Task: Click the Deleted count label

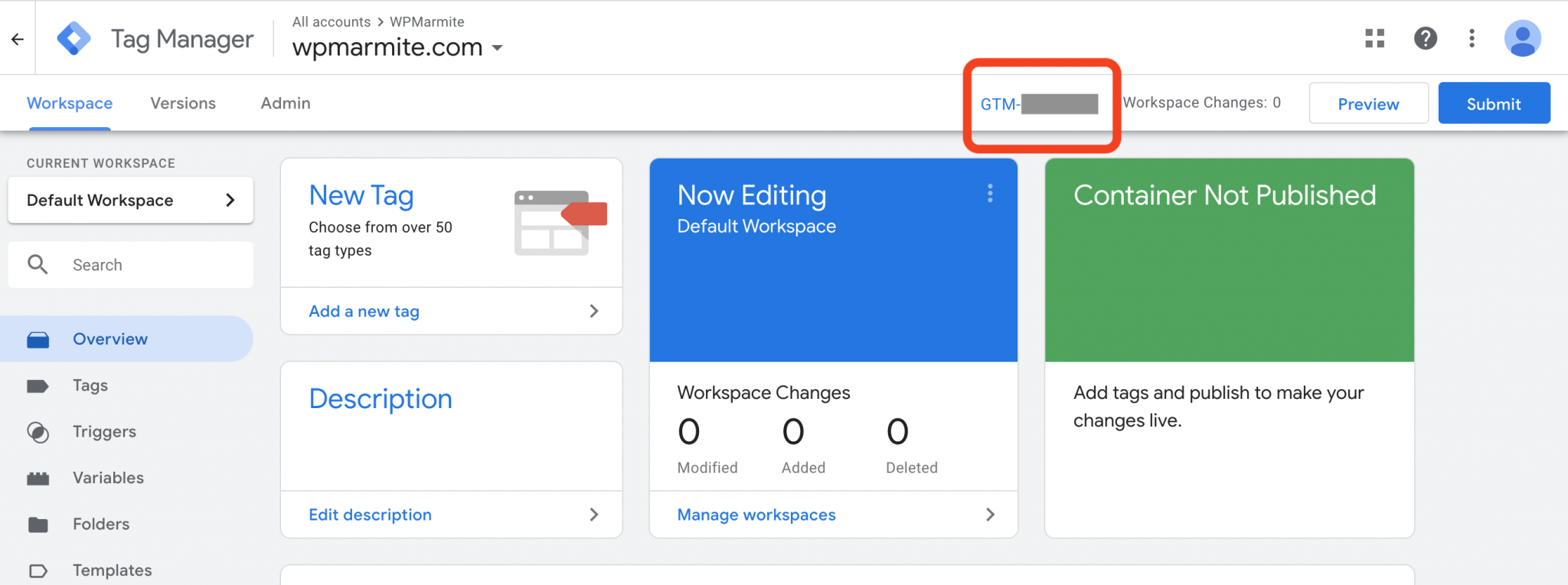Action: tap(911, 468)
